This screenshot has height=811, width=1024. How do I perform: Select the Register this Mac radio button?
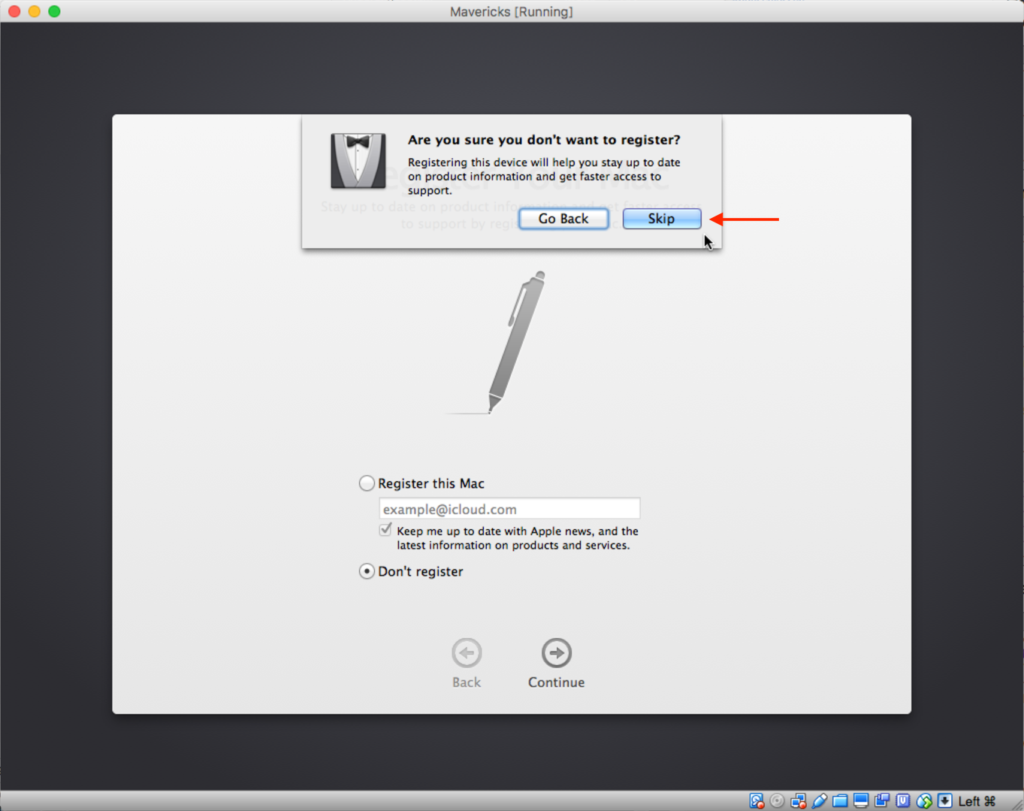point(366,484)
